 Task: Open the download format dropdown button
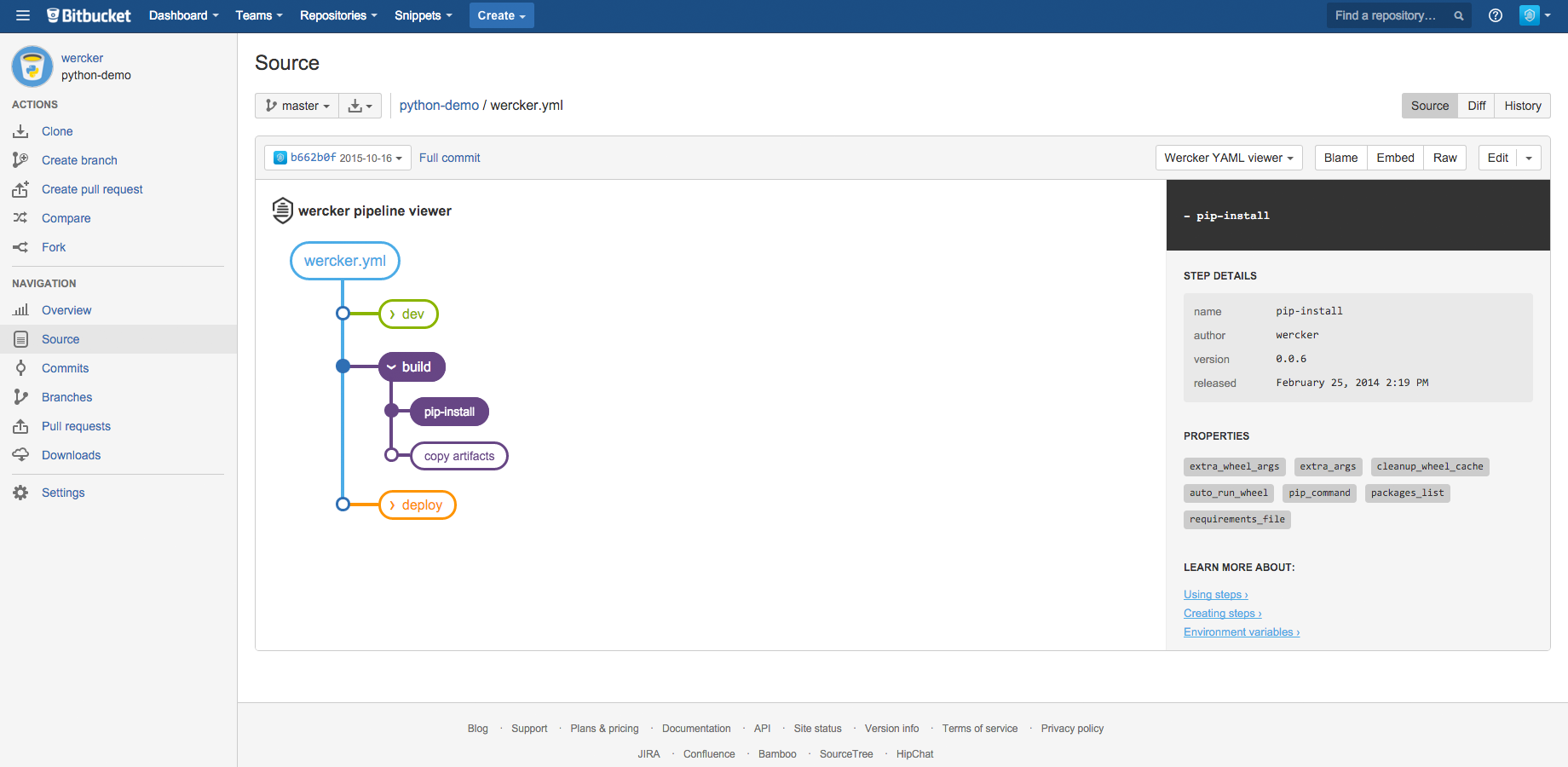pos(360,106)
